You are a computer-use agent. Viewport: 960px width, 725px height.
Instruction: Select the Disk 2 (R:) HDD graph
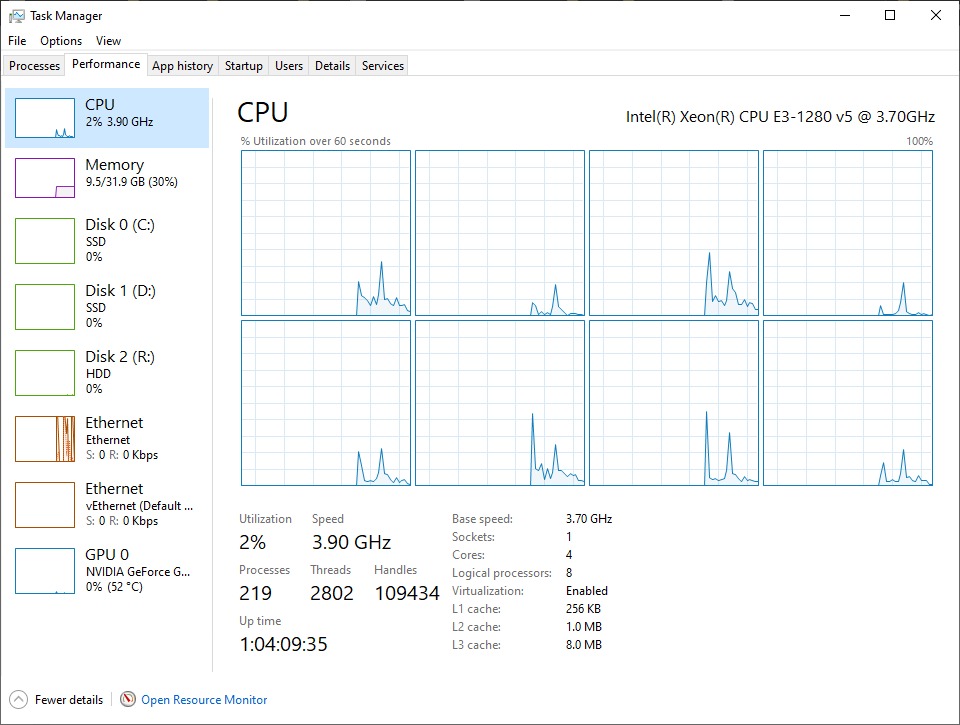45,373
